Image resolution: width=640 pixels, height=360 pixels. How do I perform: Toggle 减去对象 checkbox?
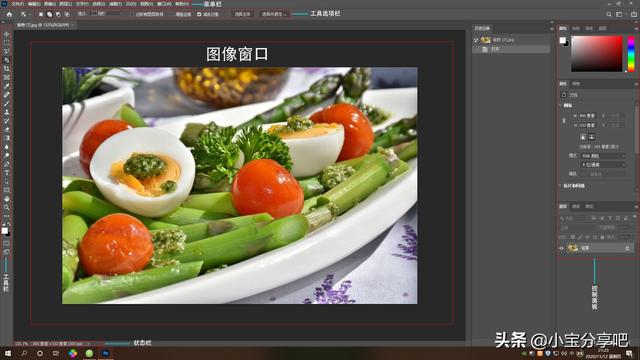click(199, 14)
